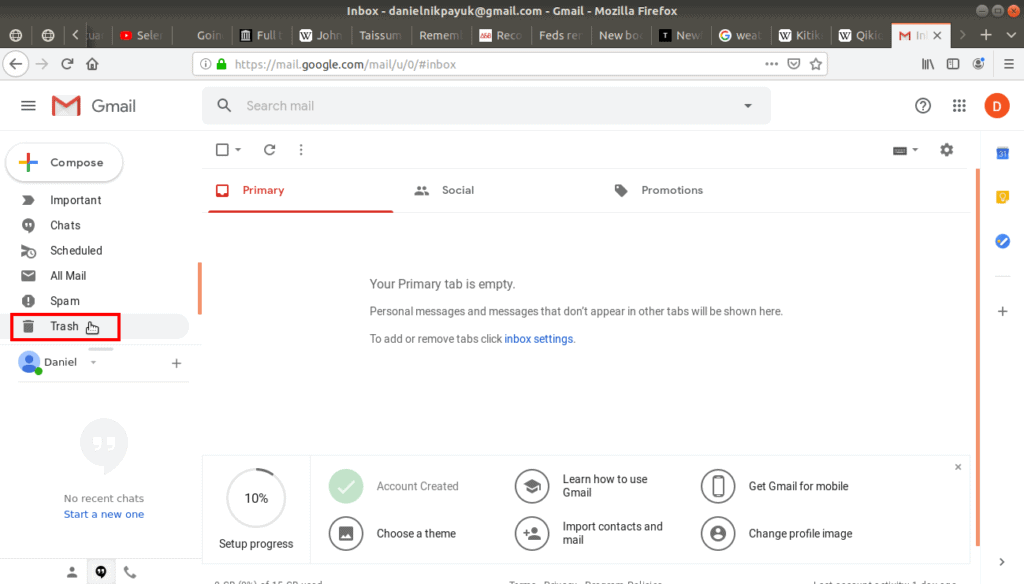The image size is (1024, 584).
Task: Click the Gmail logo
Action: coord(94,106)
